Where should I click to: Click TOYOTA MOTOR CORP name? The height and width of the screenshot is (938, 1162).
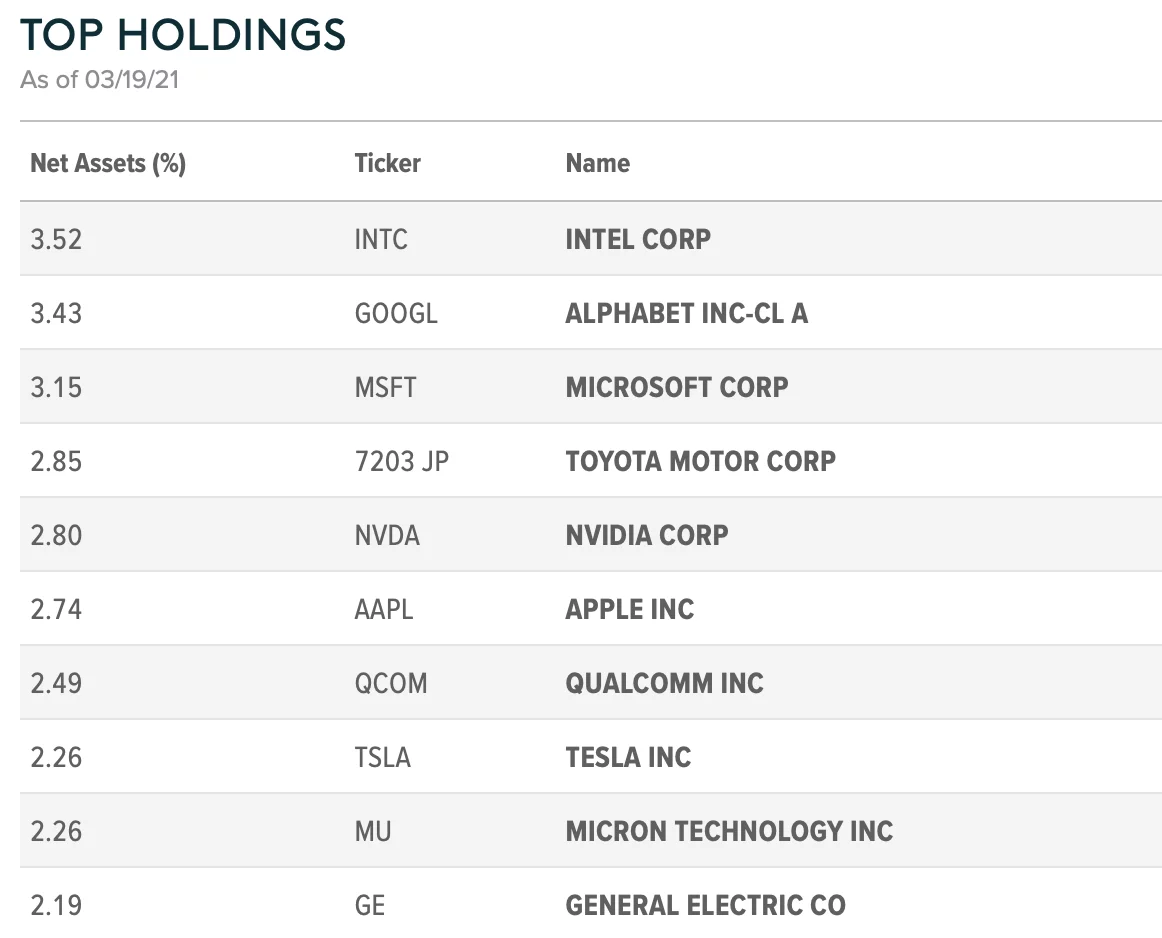click(700, 461)
